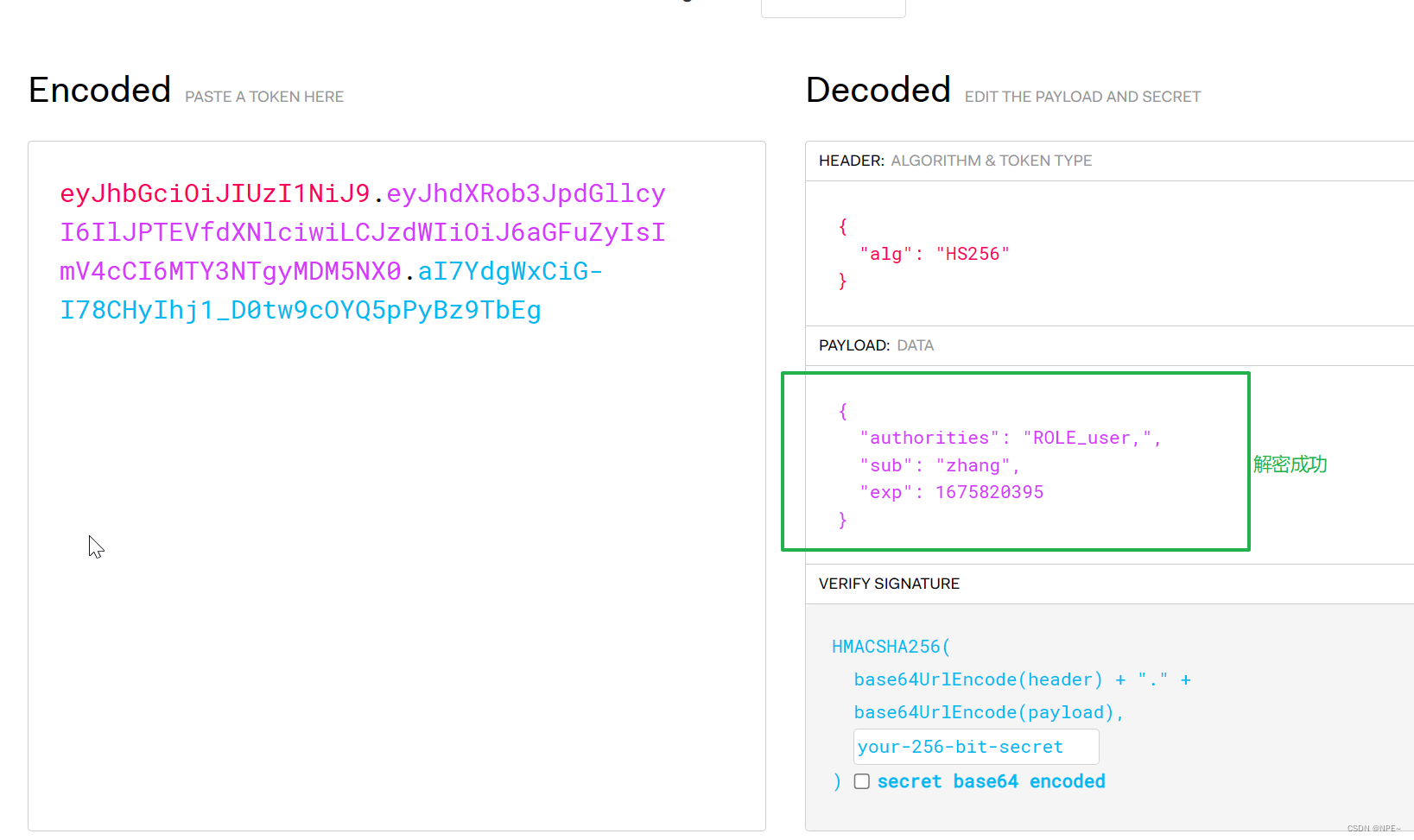The width and height of the screenshot is (1414, 840).
Task: Click the Decoded heading
Action: pos(878,90)
